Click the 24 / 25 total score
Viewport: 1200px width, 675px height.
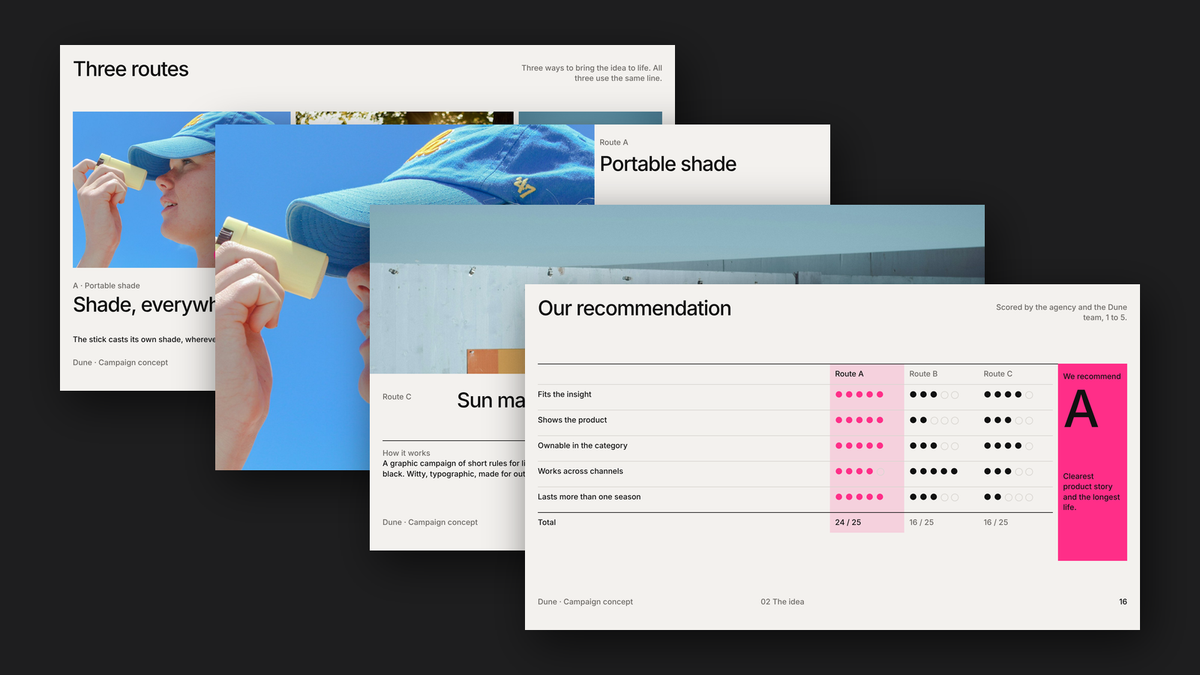(x=848, y=522)
